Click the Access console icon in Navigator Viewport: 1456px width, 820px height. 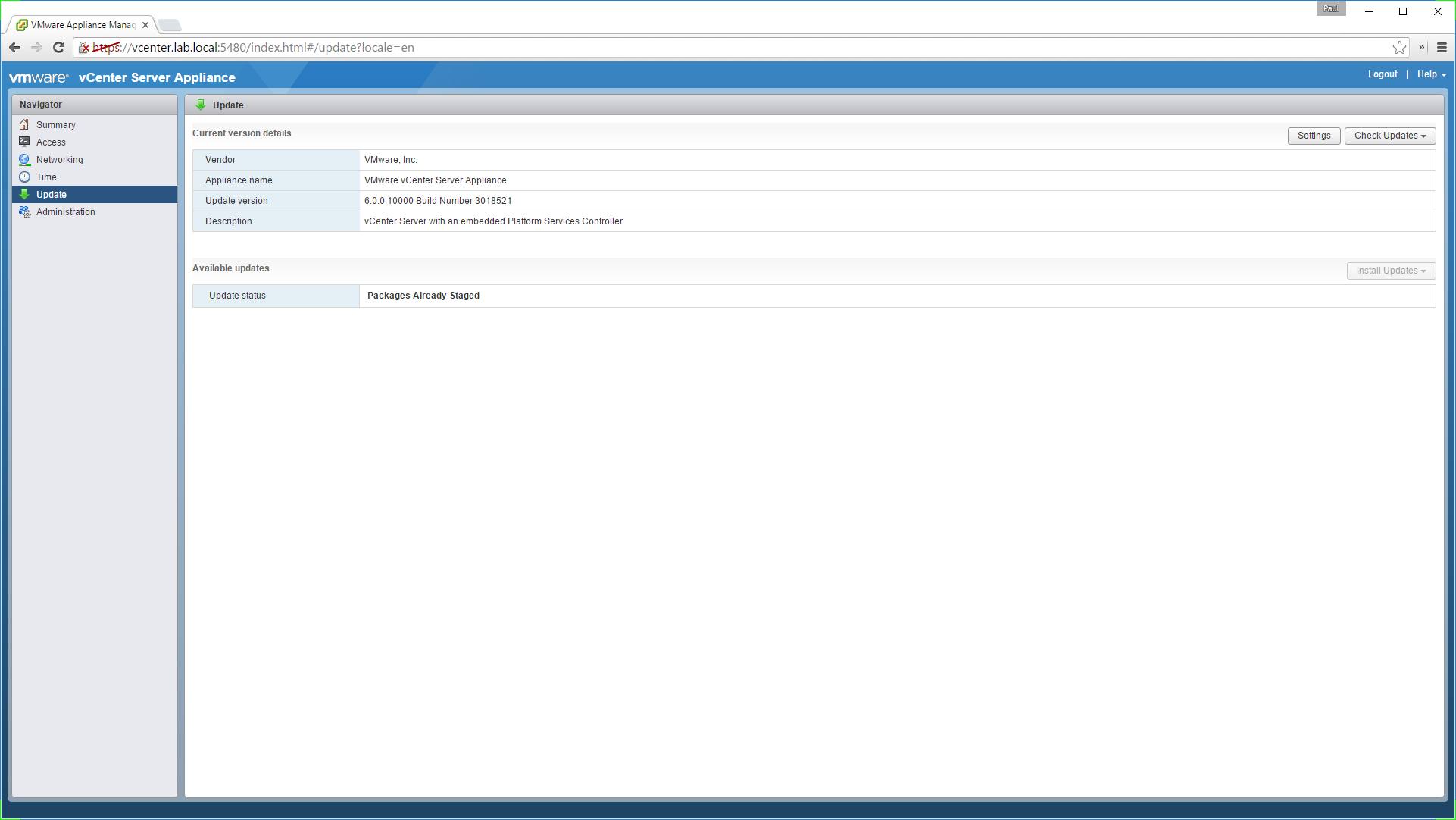coord(24,142)
